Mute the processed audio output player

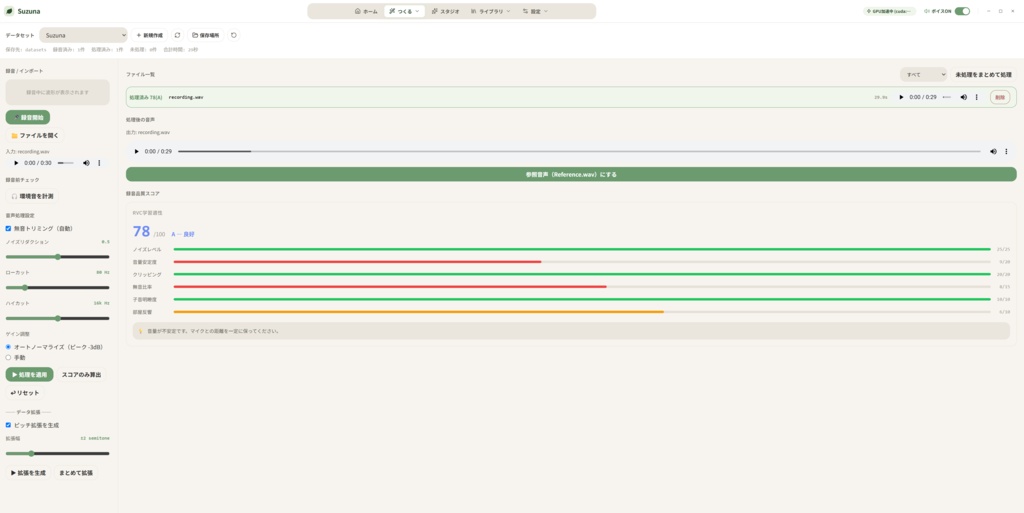[993, 151]
